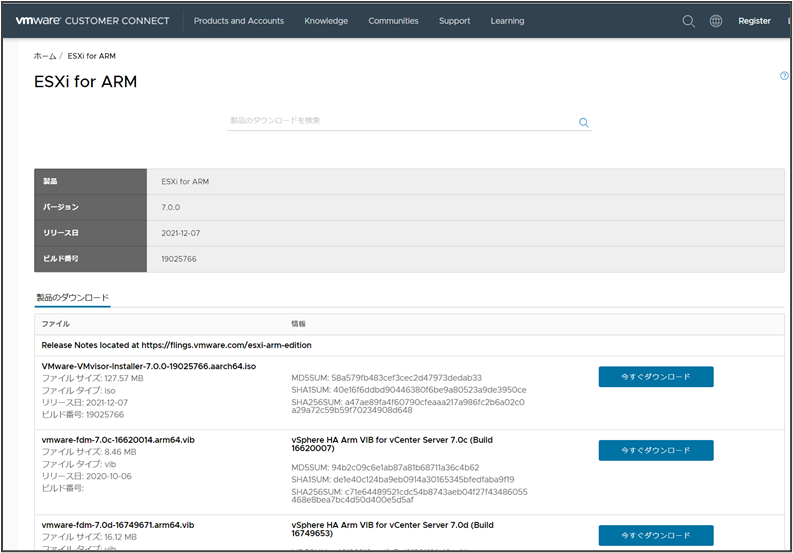Click the 情報 column header
Image resolution: width=793 pixels, height=553 pixels.
click(x=298, y=324)
